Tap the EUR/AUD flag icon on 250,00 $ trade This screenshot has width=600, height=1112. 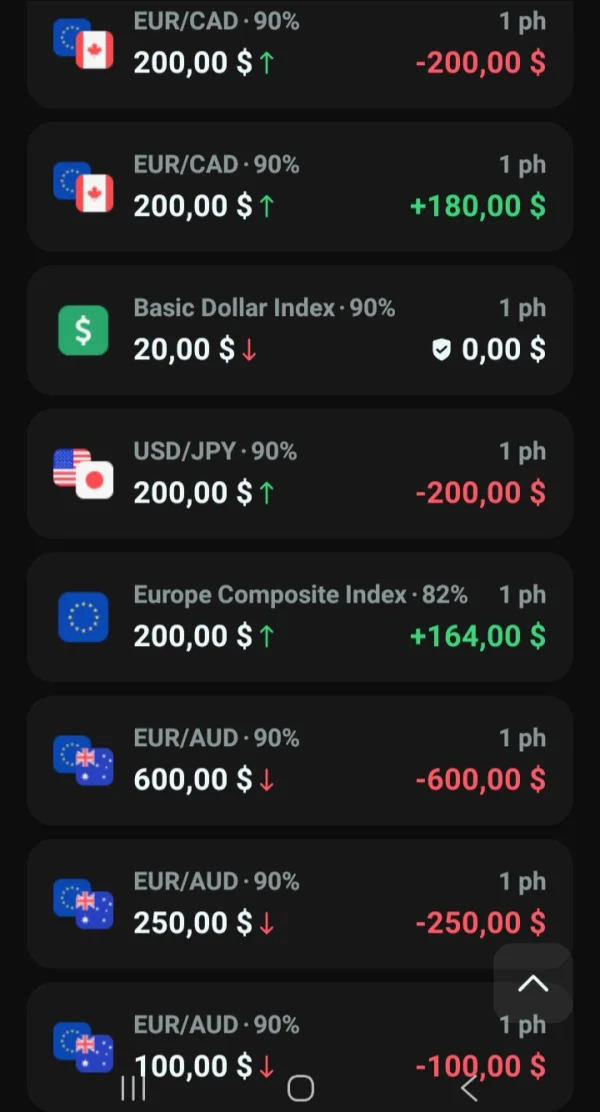[x=83, y=904]
